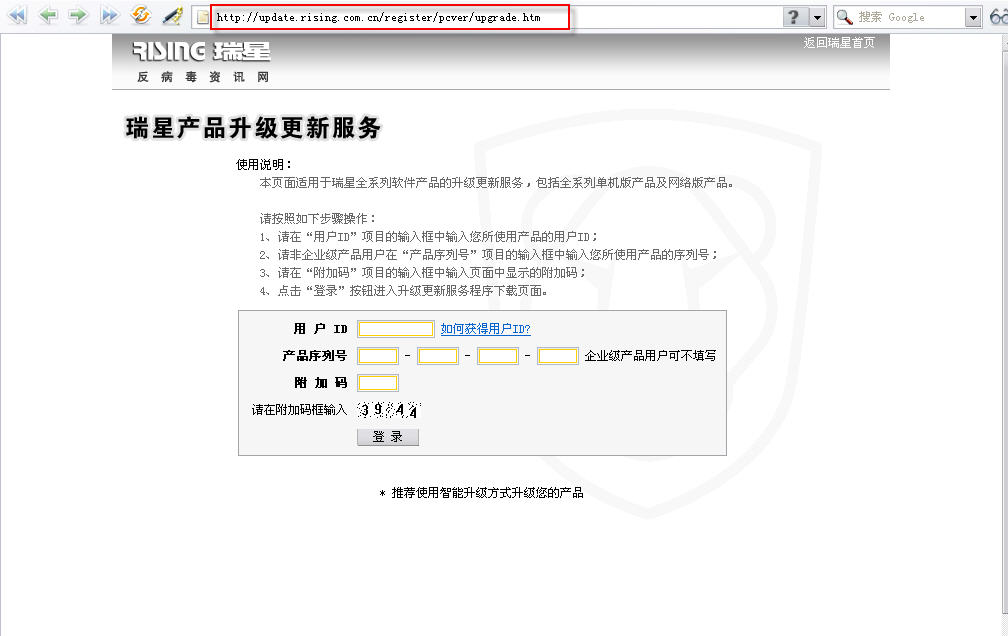Image resolution: width=1008 pixels, height=636 pixels.
Task: Click first 产品序列号 segment field
Action: tap(377, 356)
